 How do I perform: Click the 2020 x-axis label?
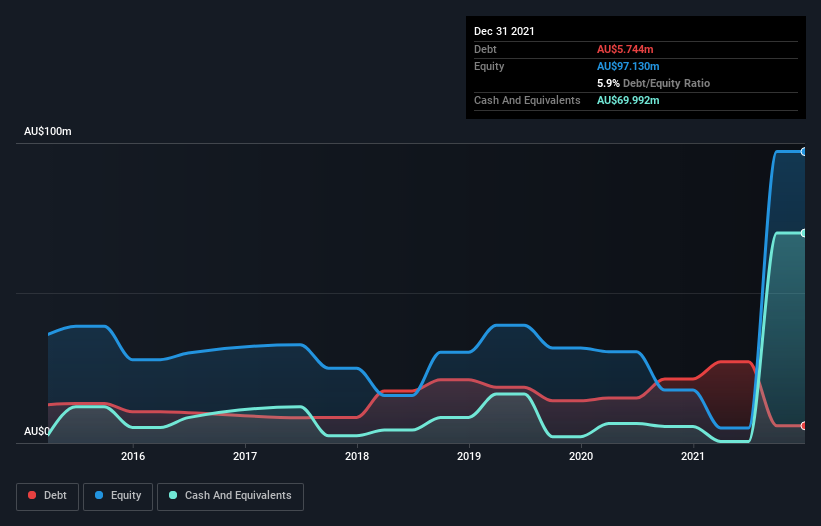(x=581, y=456)
